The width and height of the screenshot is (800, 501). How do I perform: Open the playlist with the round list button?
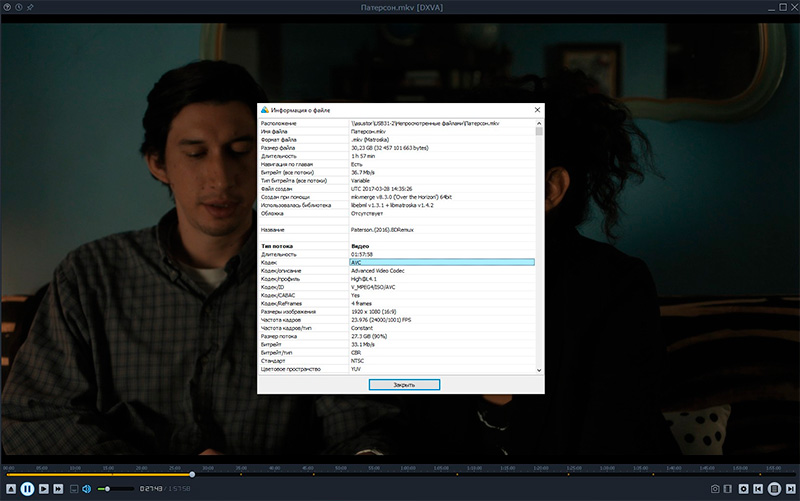[774, 488]
